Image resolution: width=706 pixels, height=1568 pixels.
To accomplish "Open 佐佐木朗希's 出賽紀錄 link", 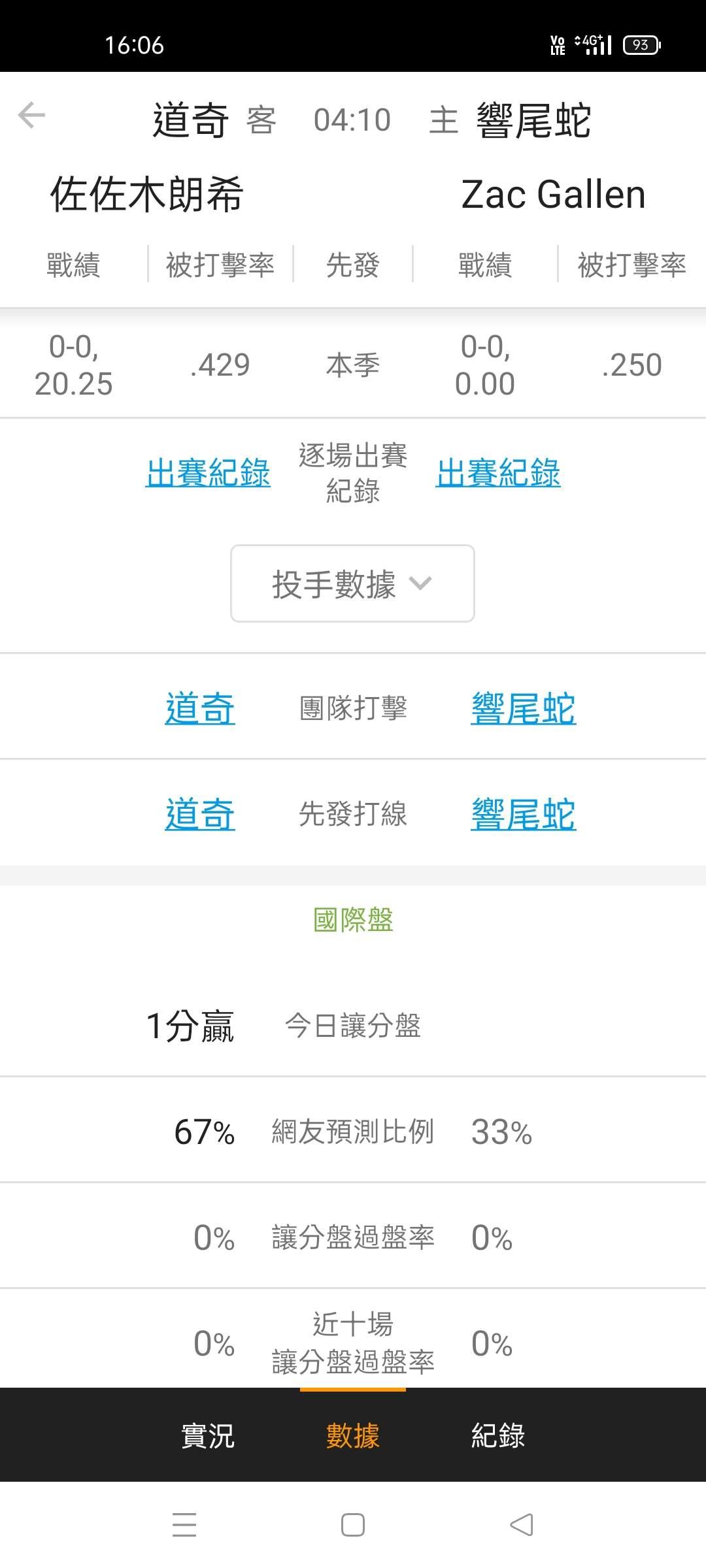I will click(x=208, y=472).
